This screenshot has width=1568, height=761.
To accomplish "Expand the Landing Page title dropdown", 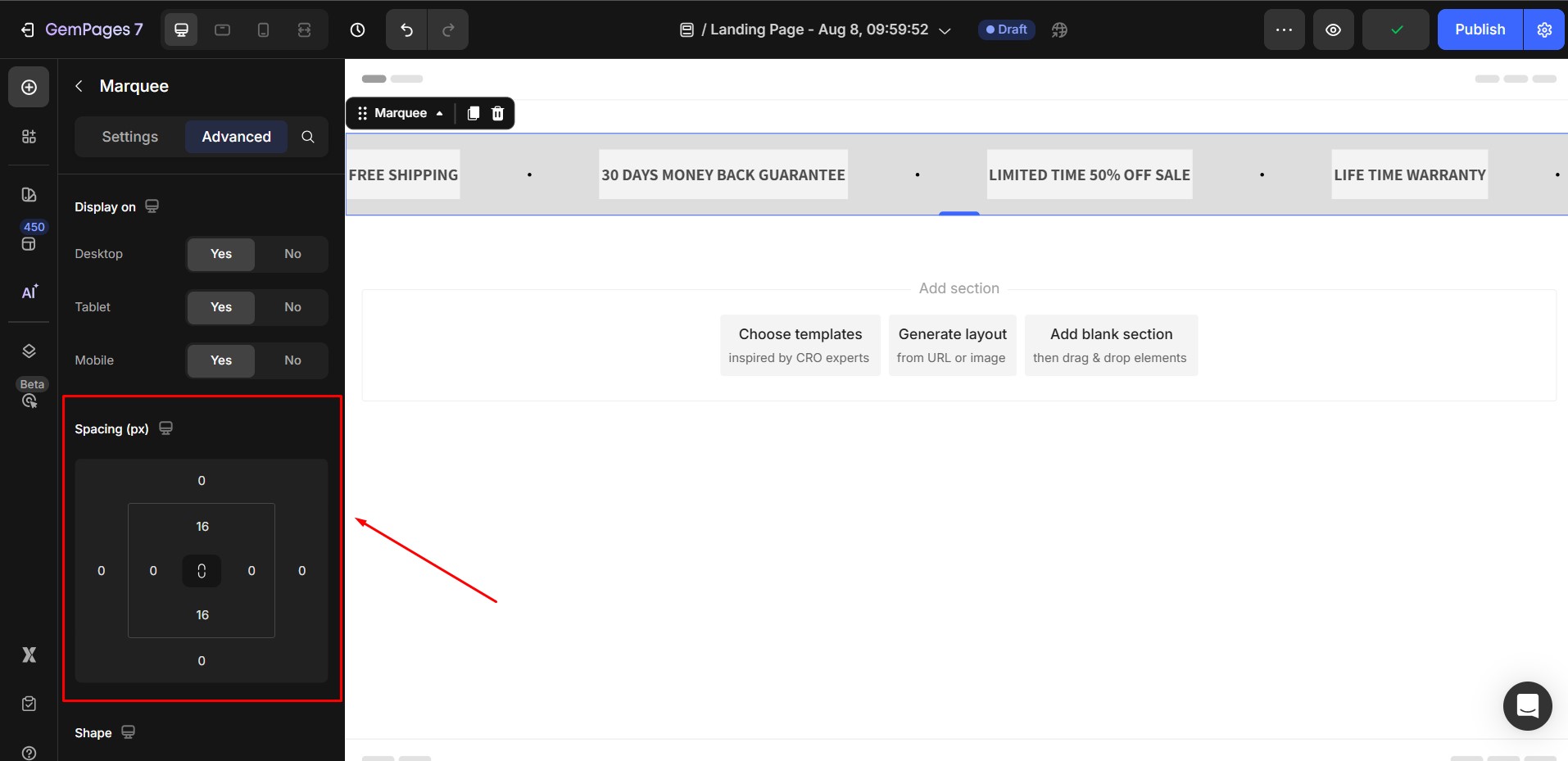I will pos(945,30).
